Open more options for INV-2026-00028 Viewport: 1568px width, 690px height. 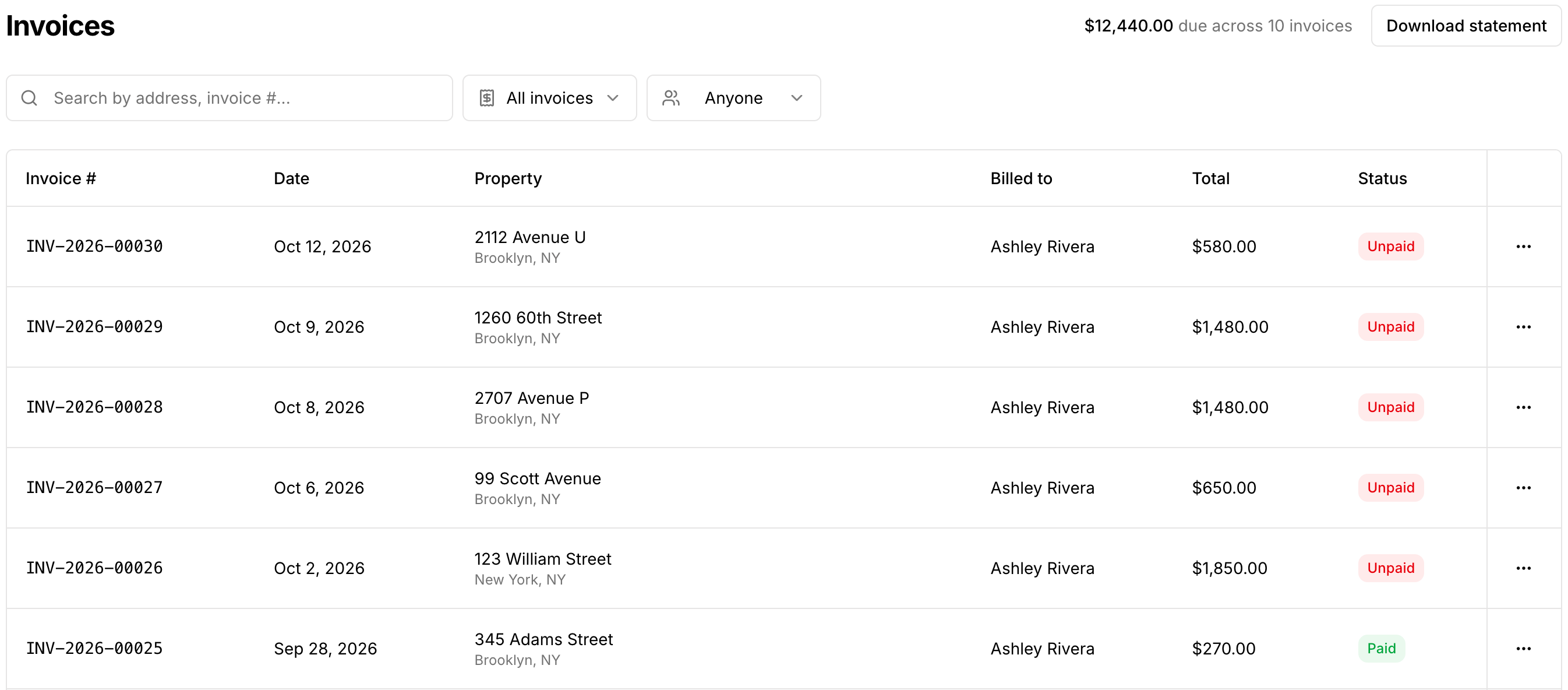pyautogui.click(x=1523, y=407)
